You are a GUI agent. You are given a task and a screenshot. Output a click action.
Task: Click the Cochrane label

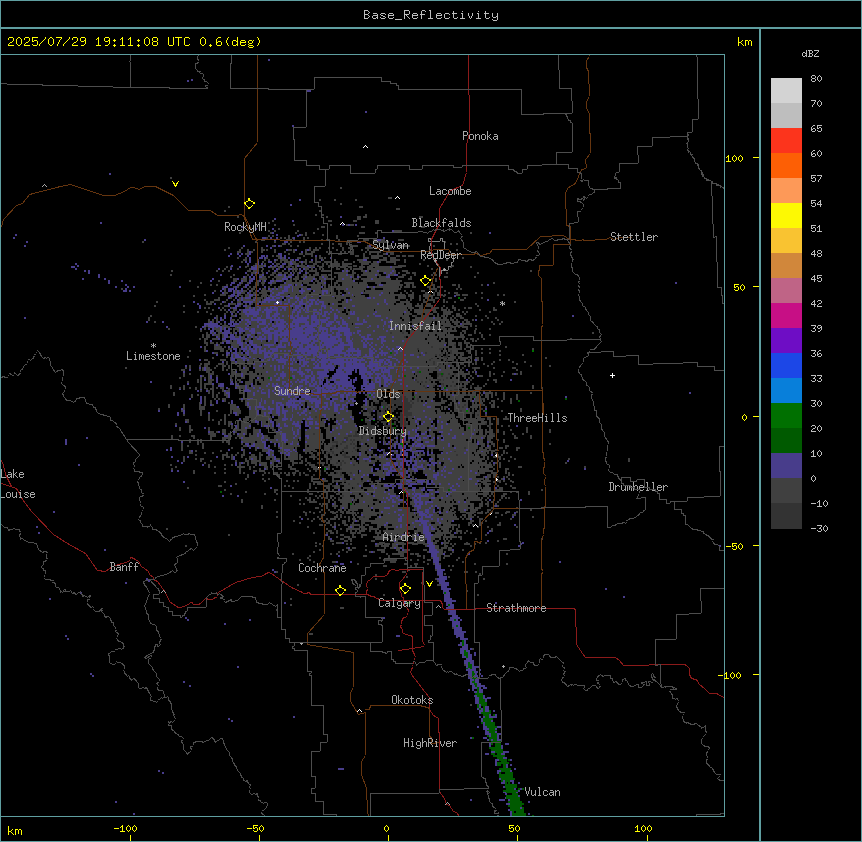pyautogui.click(x=322, y=568)
